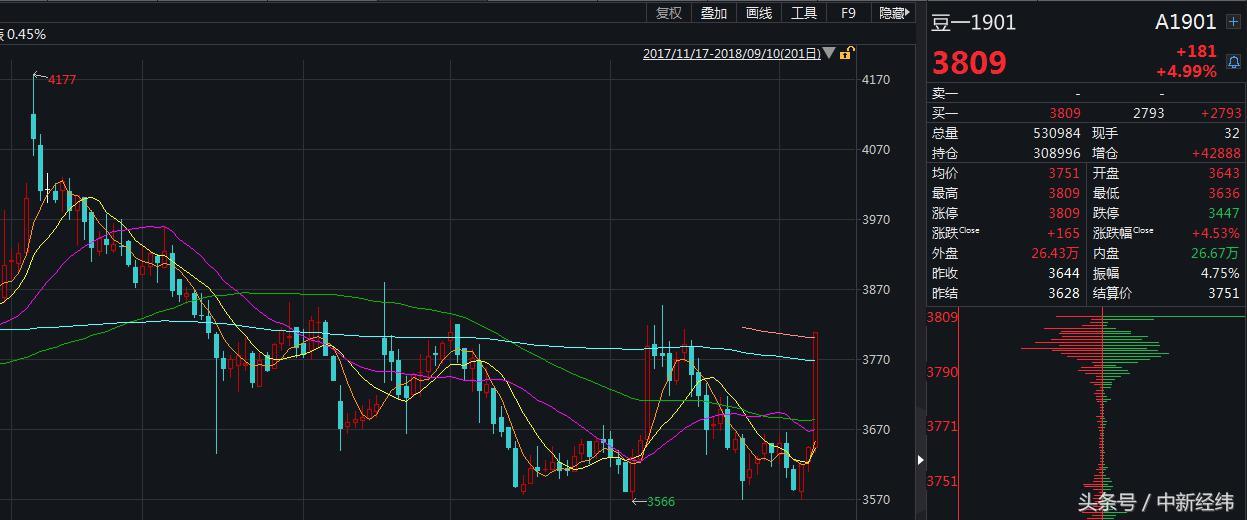Screen dimensions: 1247x520
Task: Collapse the panel using the left-edge arrow
Action: [x=921, y=460]
